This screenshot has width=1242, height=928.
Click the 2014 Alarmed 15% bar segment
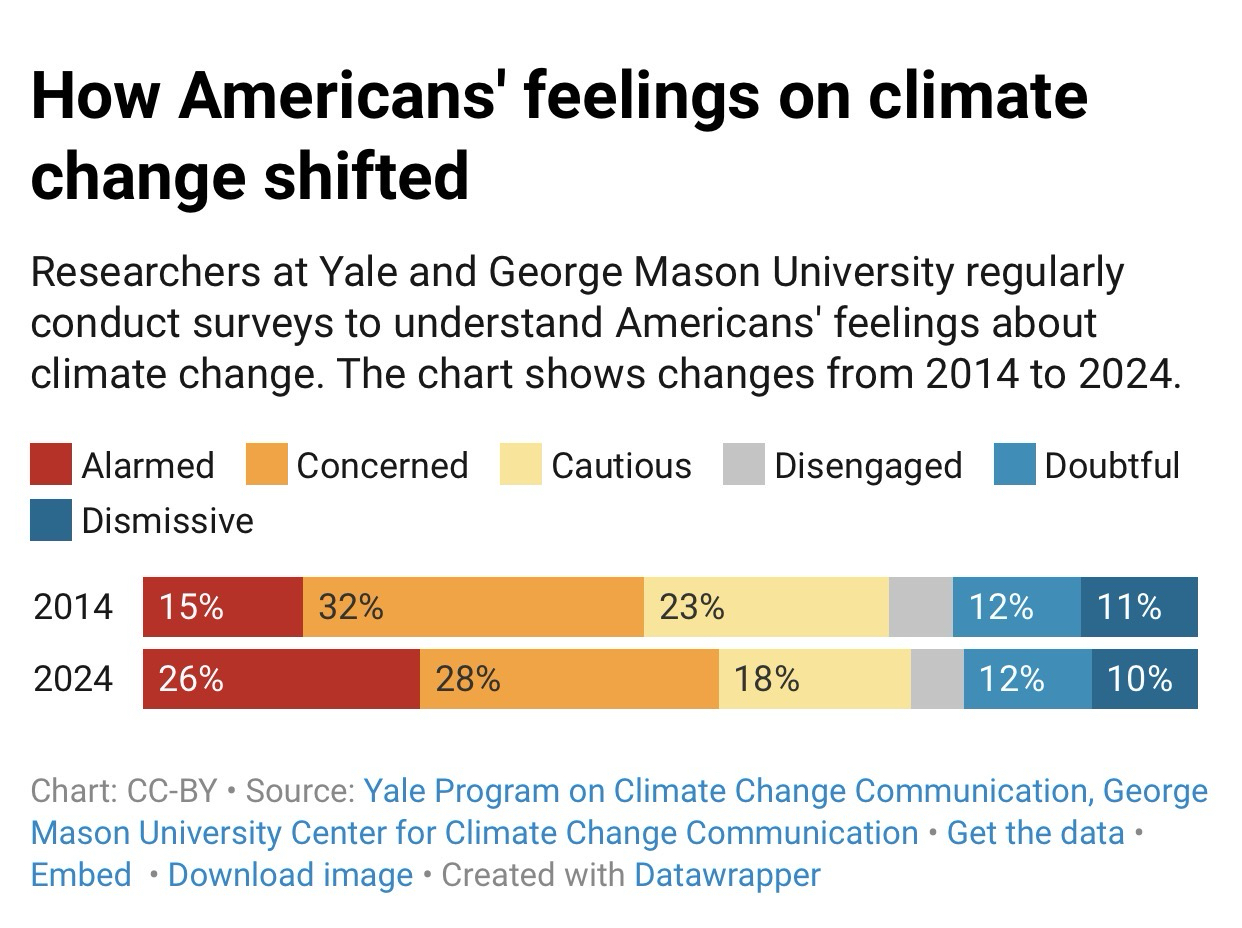(x=223, y=607)
